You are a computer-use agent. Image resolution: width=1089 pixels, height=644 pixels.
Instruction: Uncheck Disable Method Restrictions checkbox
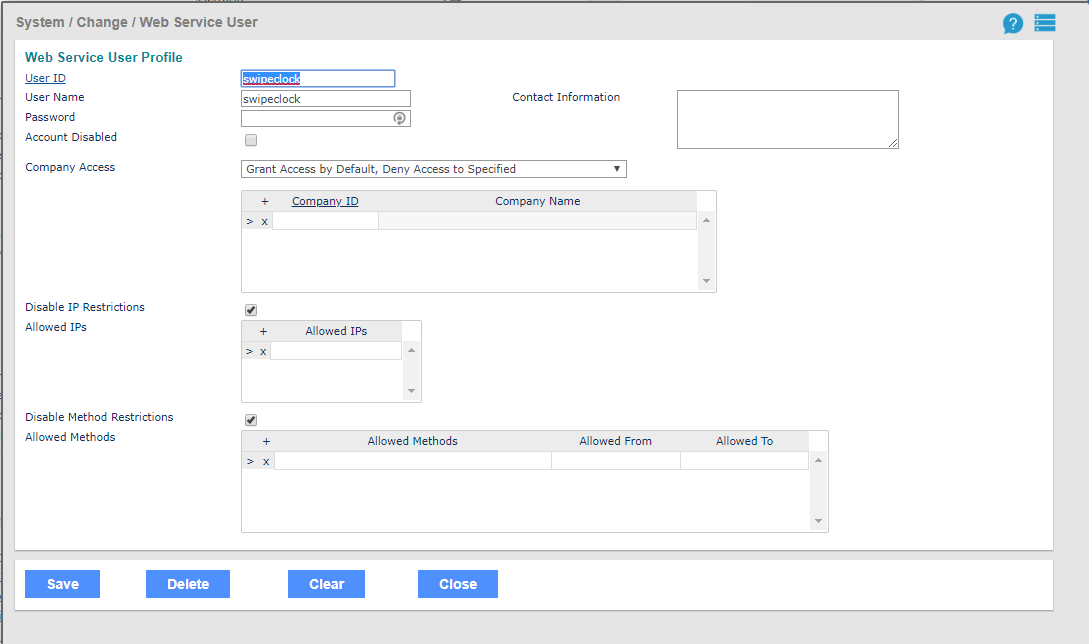click(251, 420)
